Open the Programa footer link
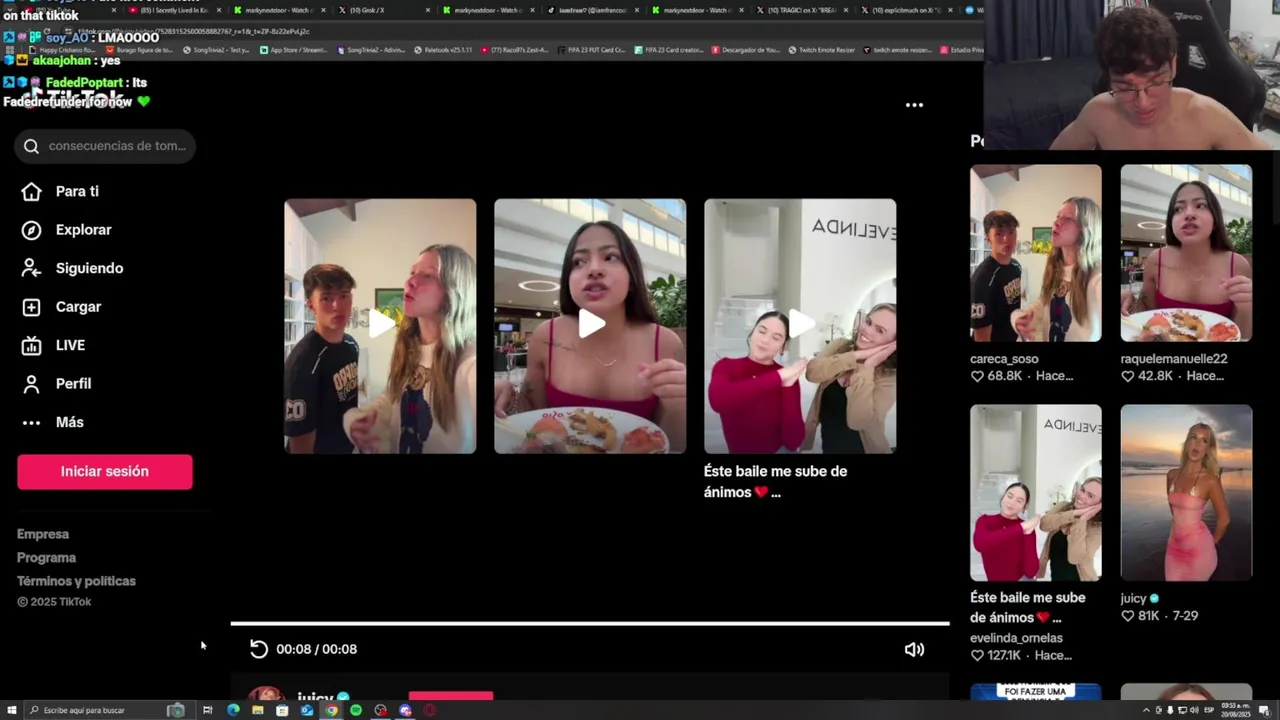The width and height of the screenshot is (1280, 720). pos(46,558)
